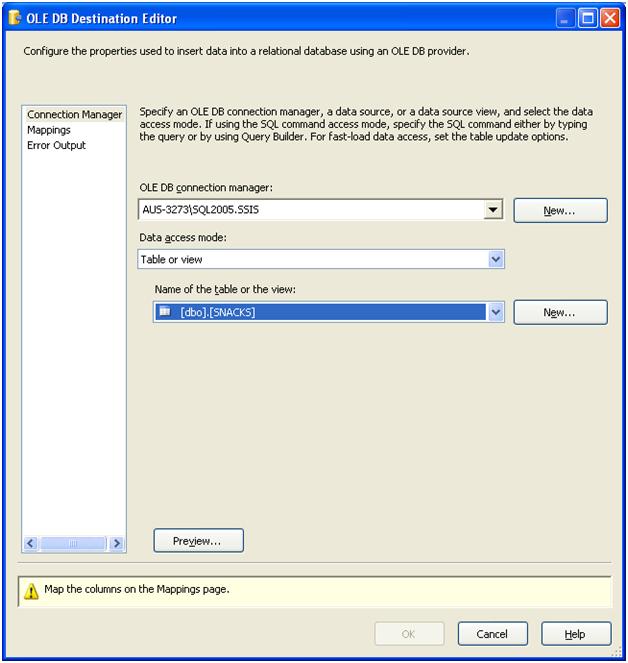
Task: Click the horizontal scrollbar thumb in the page list
Action: [x=73, y=543]
